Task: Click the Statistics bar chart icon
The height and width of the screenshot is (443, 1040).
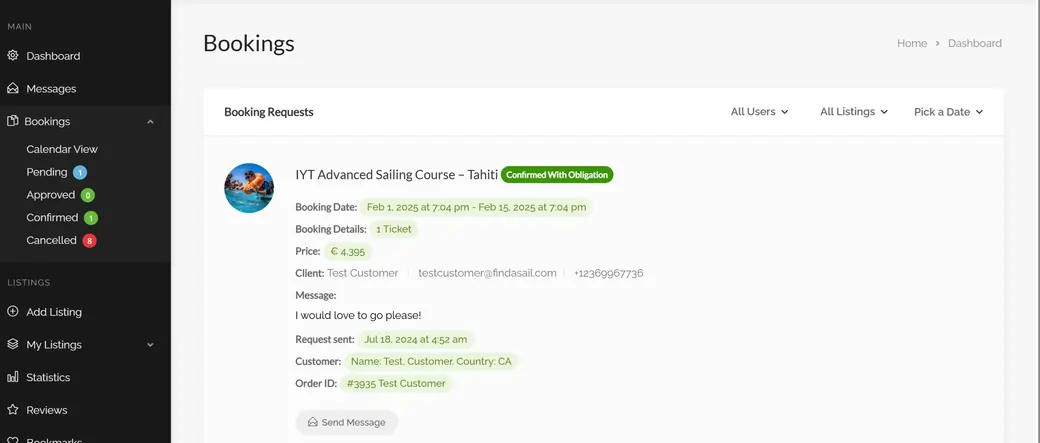Action: coord(13,377)
